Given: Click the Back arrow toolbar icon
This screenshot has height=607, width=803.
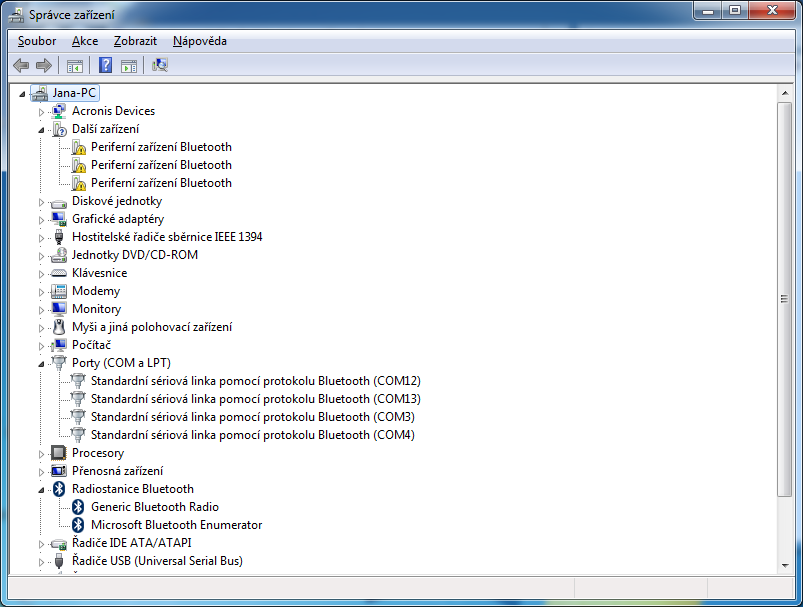Looking at the screenshot, I should [x=21, y=66].
